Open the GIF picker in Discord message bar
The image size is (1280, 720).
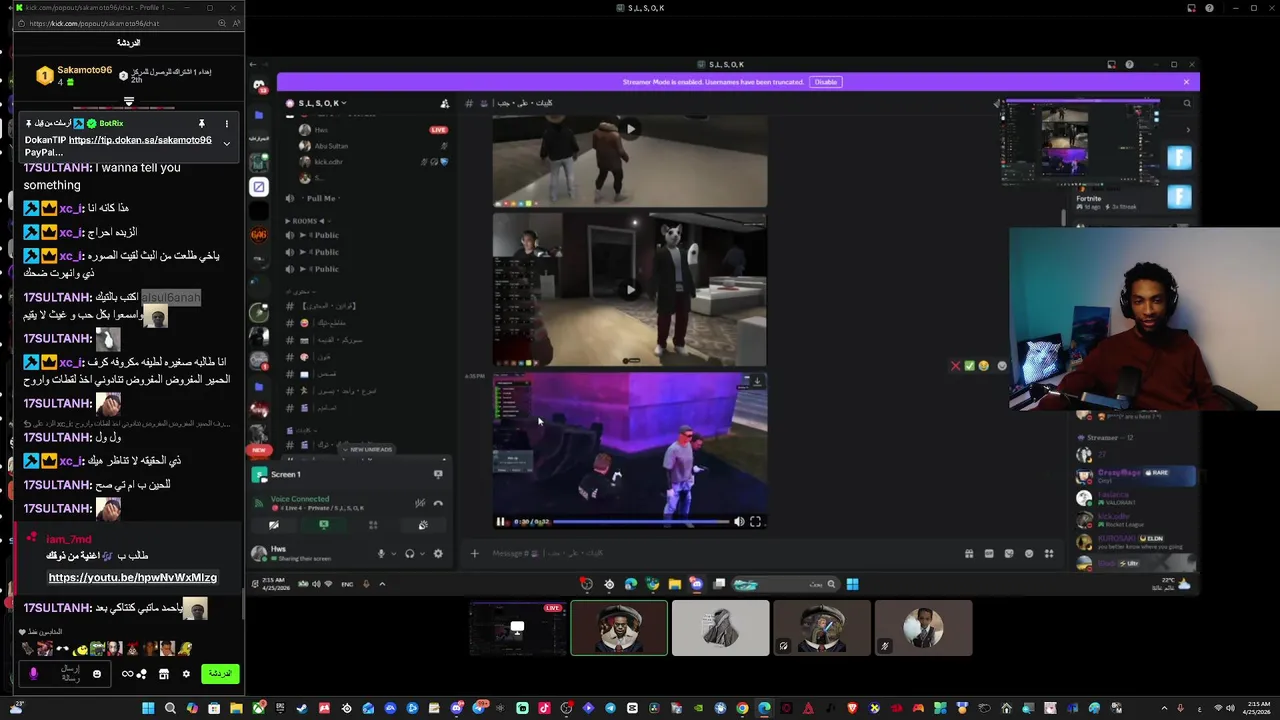click(989, 553)
